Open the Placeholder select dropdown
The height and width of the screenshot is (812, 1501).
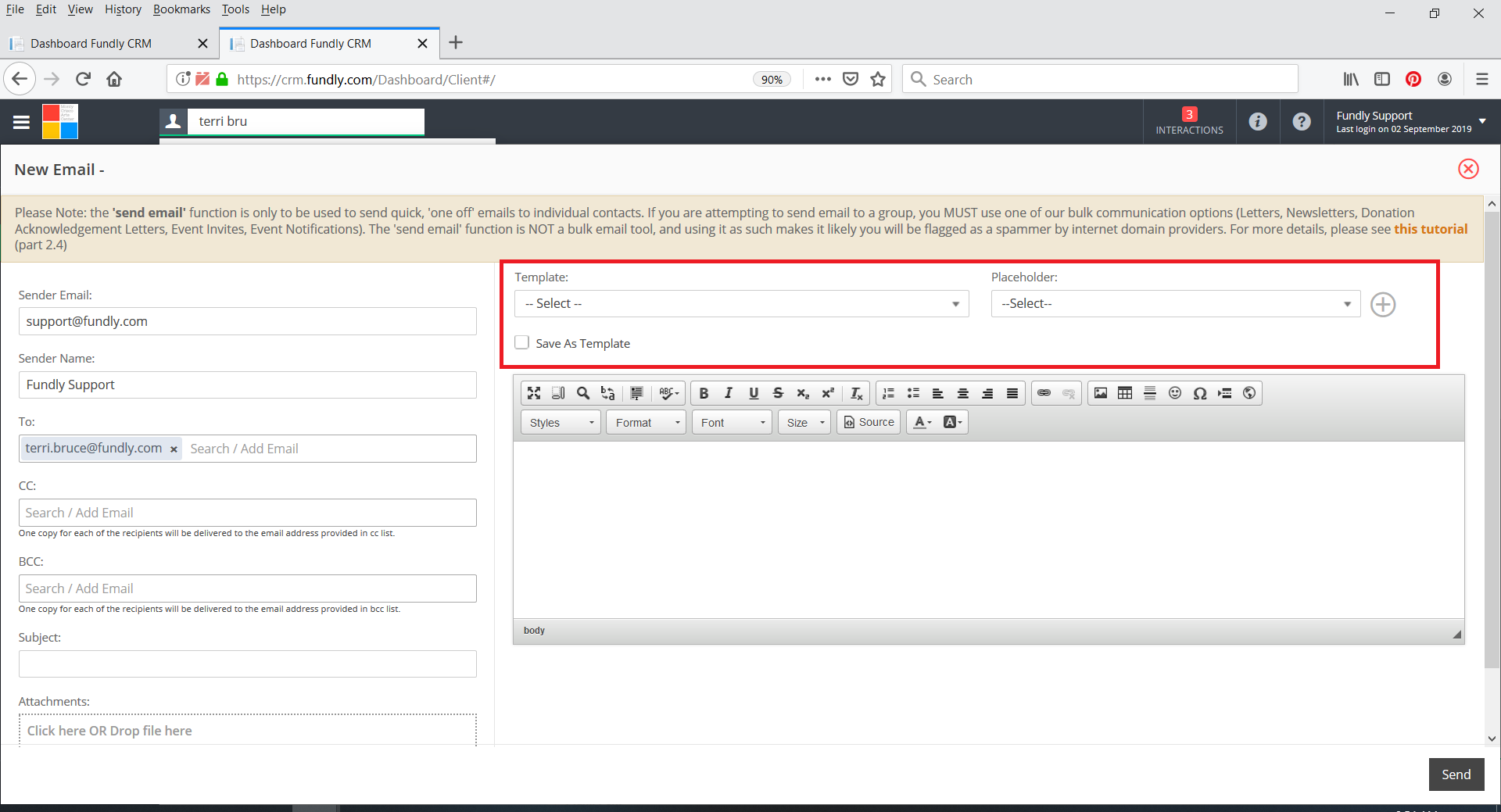(x=1175, y=304)
